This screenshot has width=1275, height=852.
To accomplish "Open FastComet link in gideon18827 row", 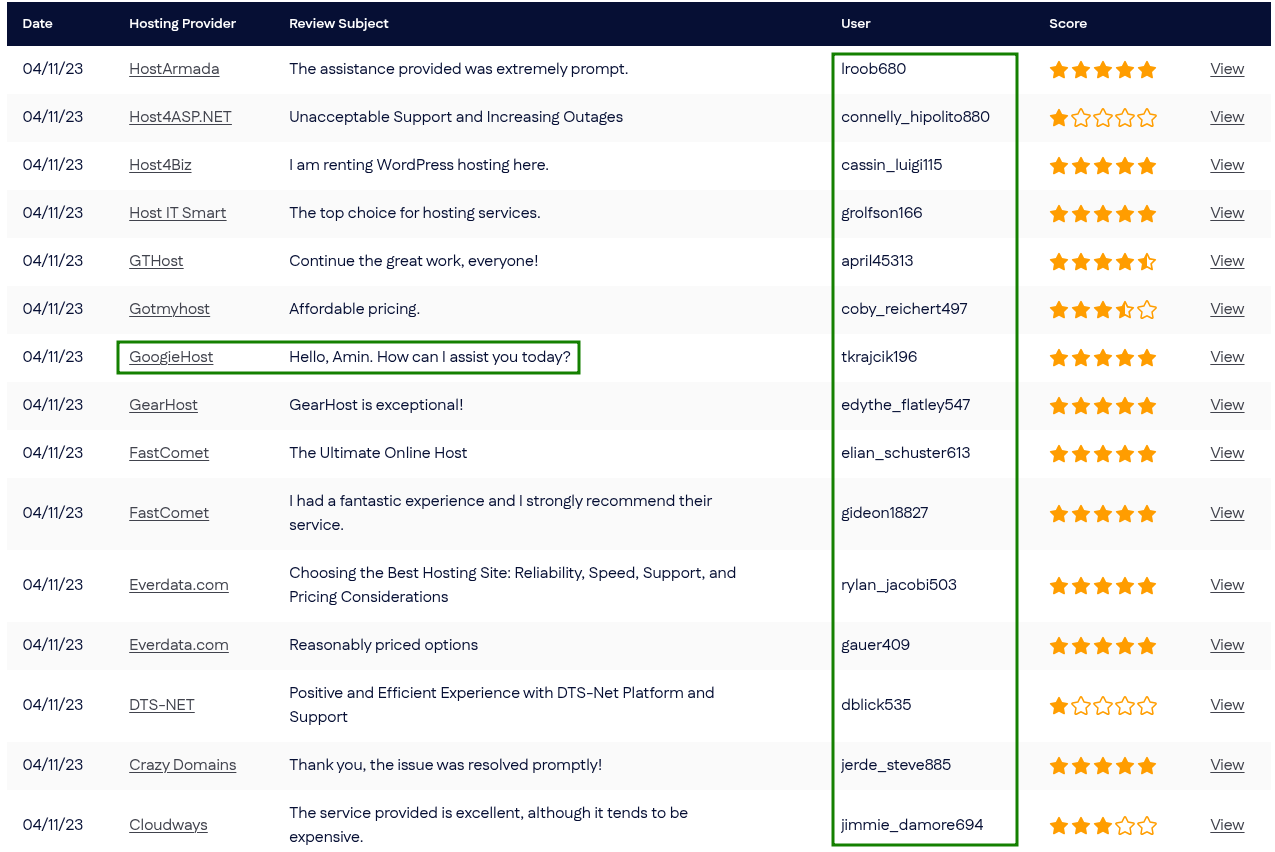I will click(x=169, y=513).
